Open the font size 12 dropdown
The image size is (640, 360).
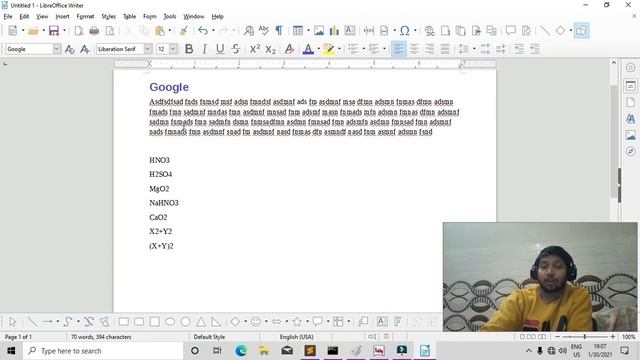[x=173, y=49]
